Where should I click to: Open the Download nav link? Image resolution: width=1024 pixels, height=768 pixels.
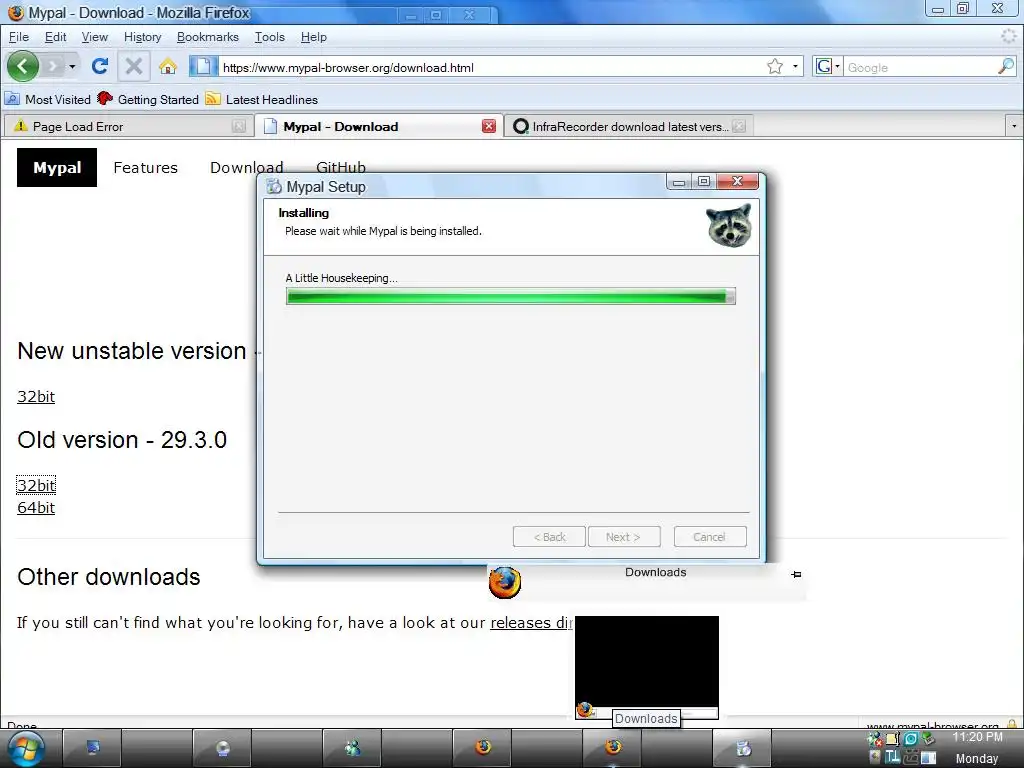(246, 168)
